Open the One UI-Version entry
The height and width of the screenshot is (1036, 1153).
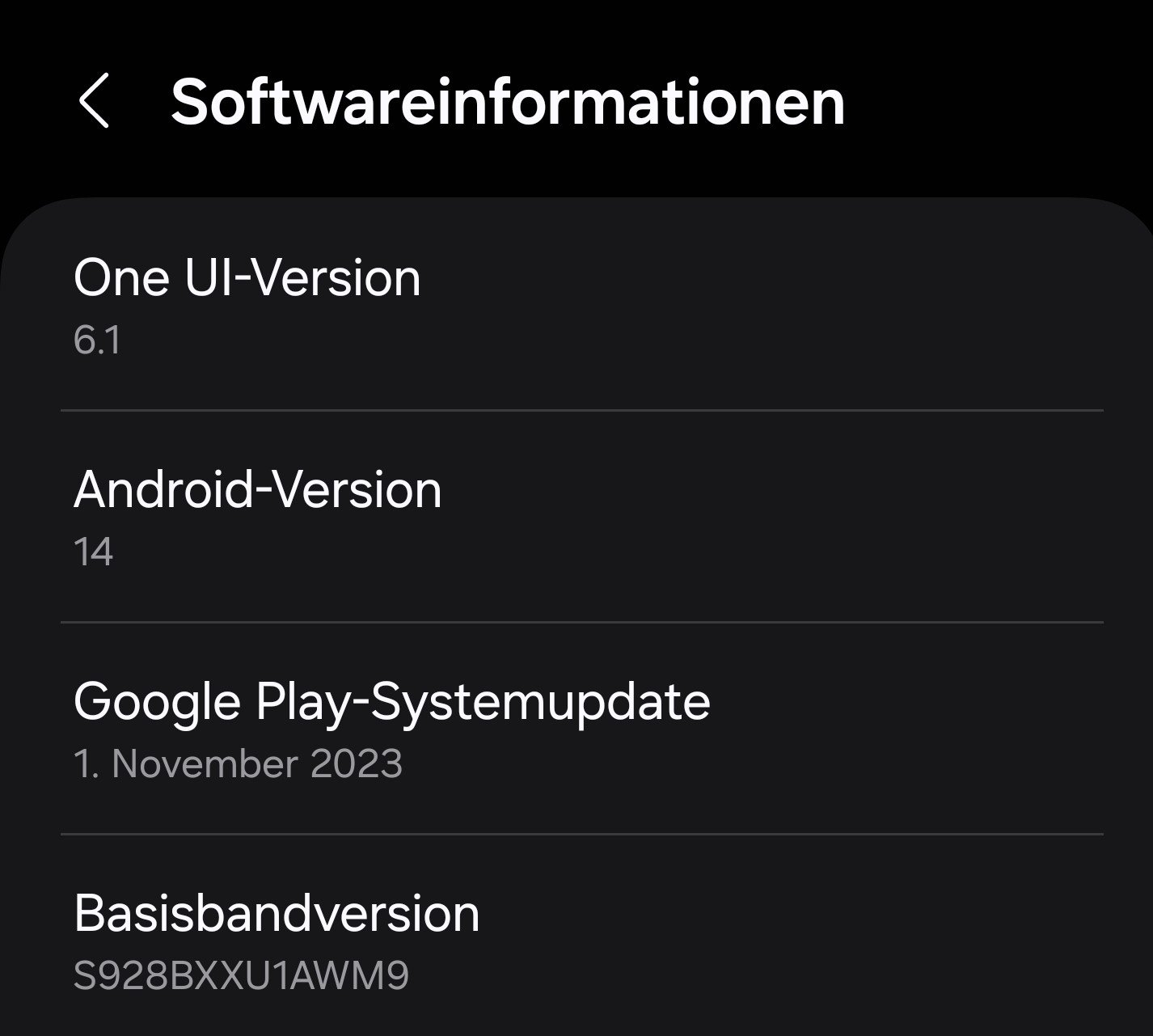247,278
